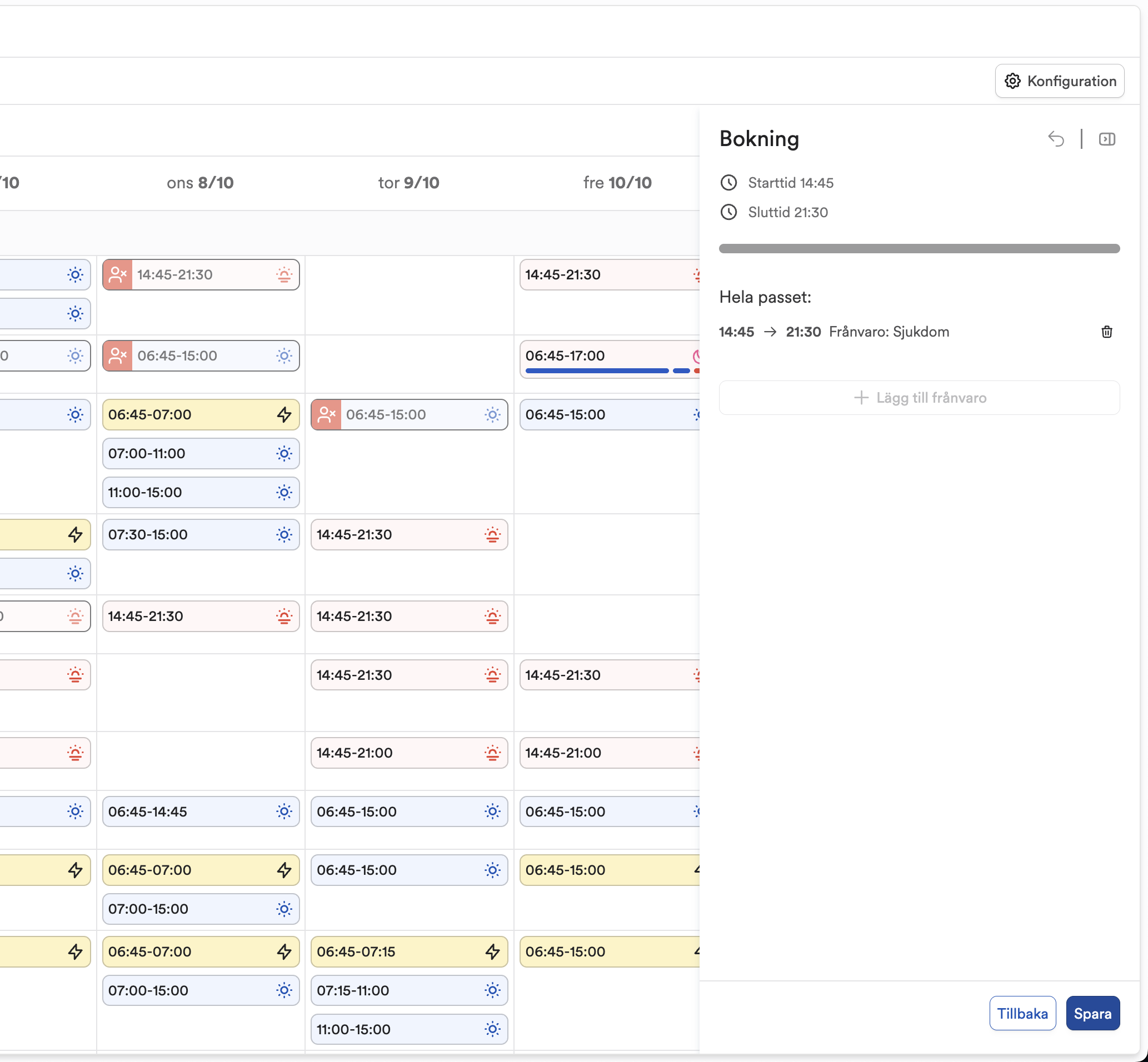The image size is (1148, 1062).
Task: Click lightning icon on Thursday 06:45-07:15 shift
Action: coord(492,951)
